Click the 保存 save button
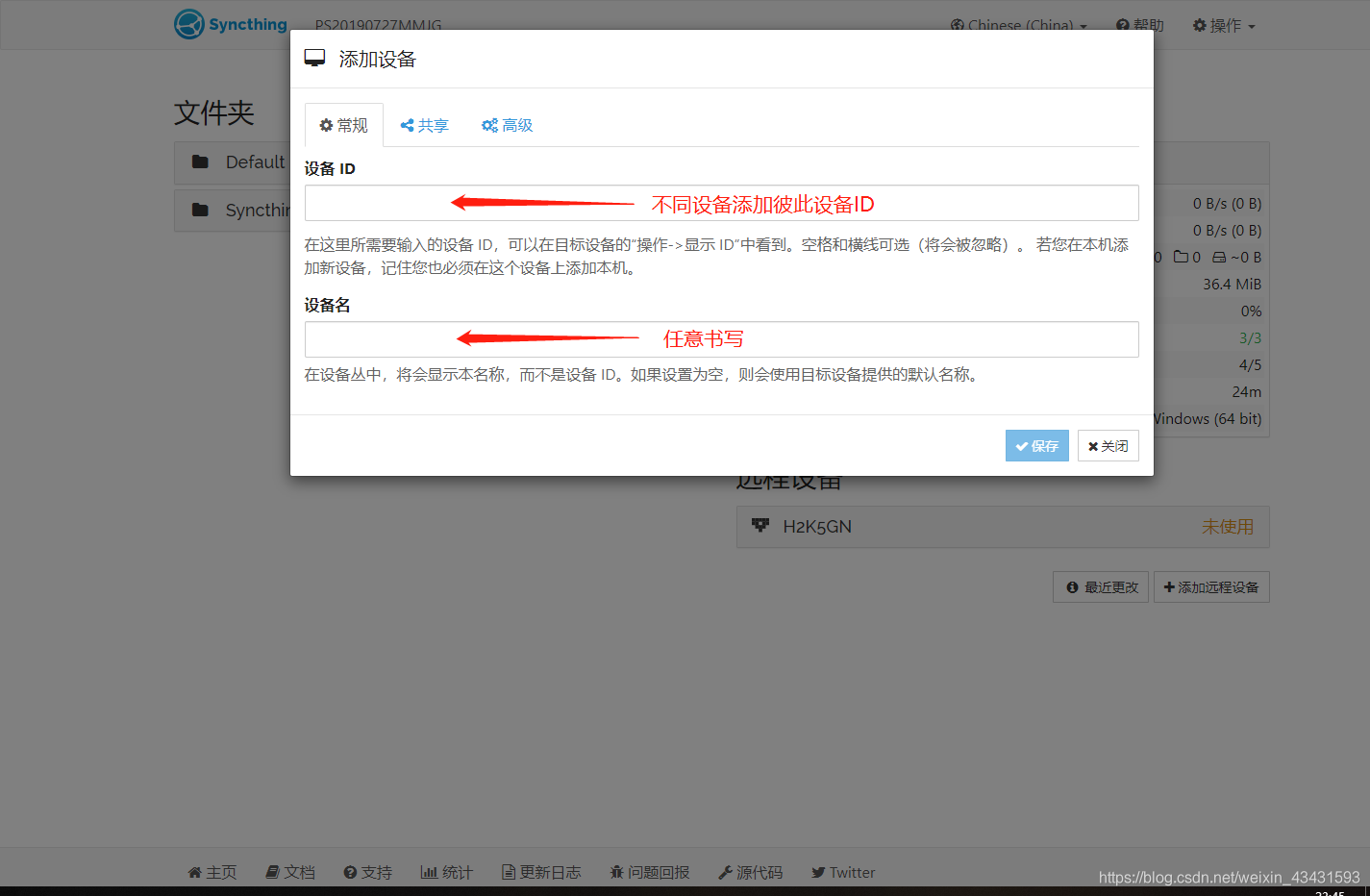Screen dimensions: 1370x896 (1037, 446)
